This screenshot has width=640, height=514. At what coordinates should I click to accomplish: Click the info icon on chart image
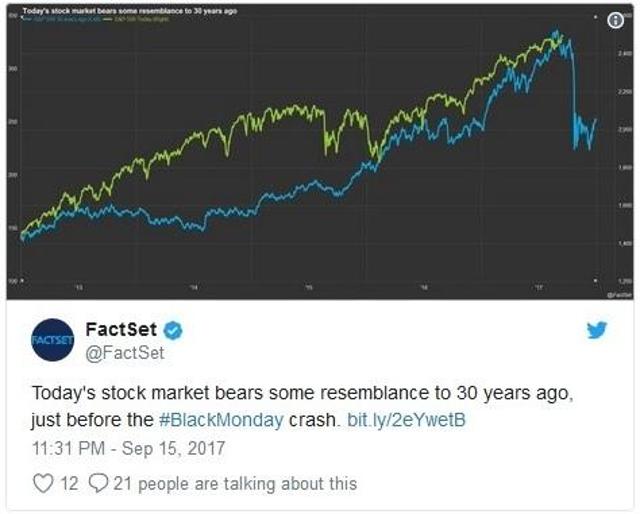tap(615, 20)
